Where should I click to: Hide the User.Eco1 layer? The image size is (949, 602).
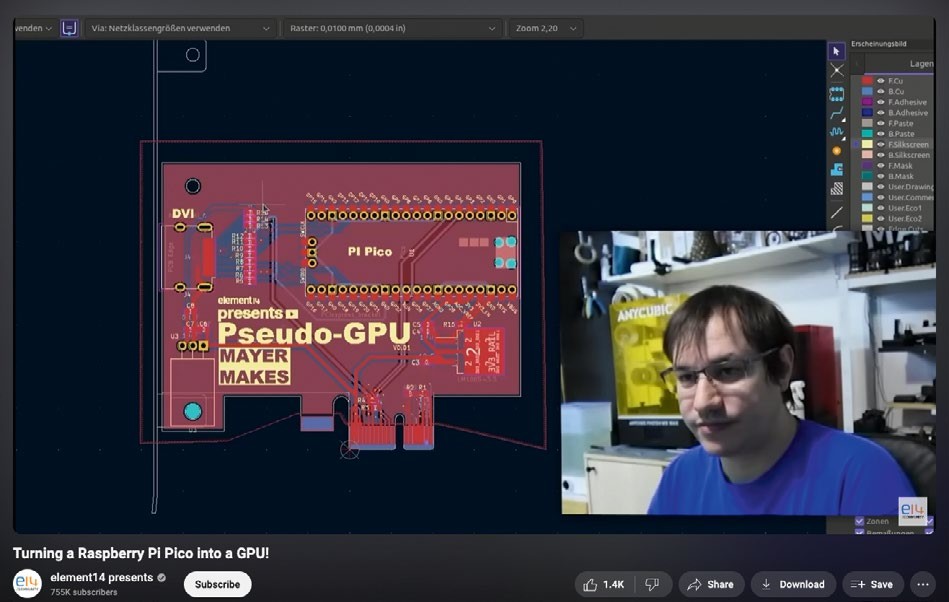(881, 208)
